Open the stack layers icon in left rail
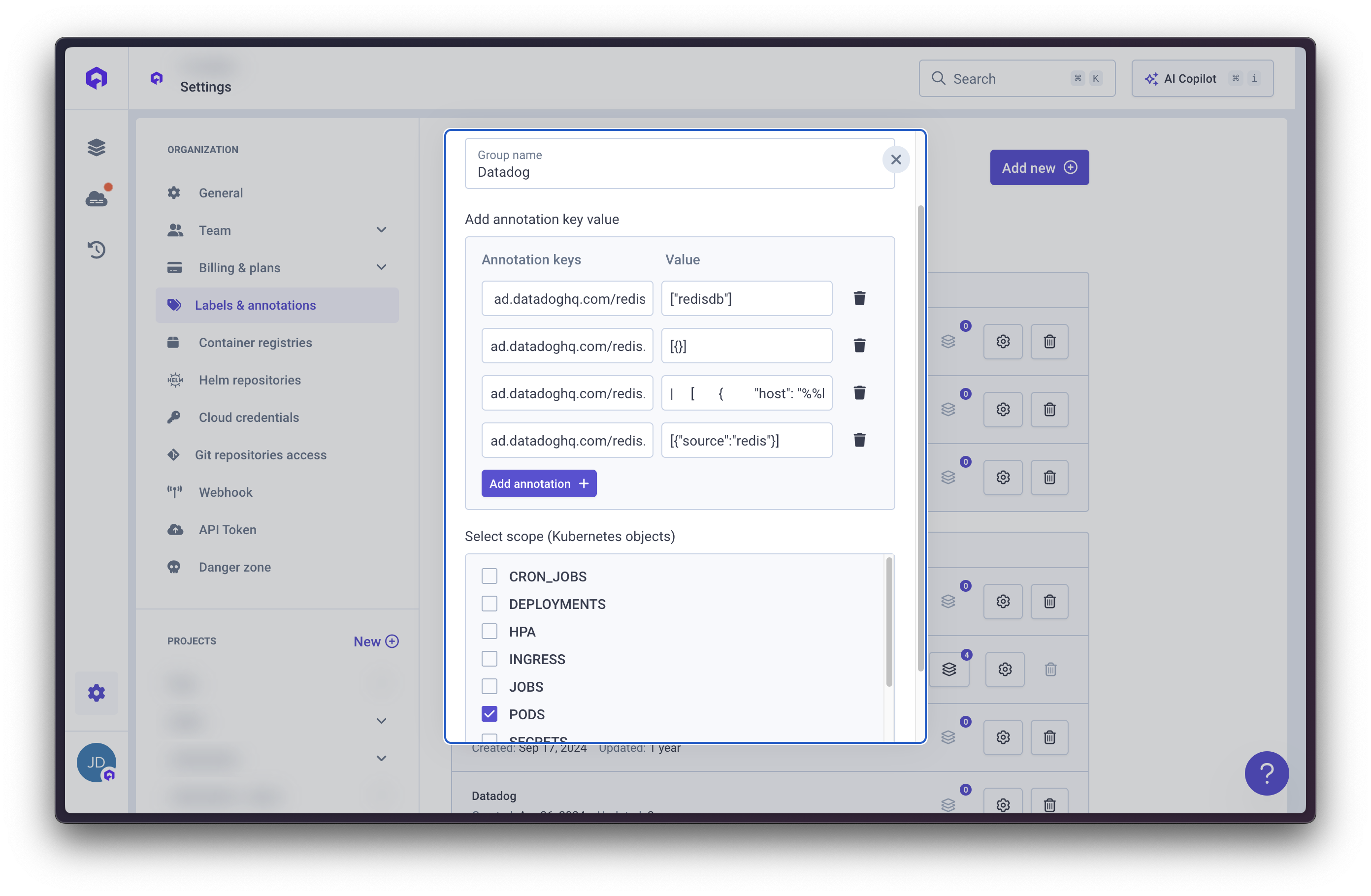 96,147
